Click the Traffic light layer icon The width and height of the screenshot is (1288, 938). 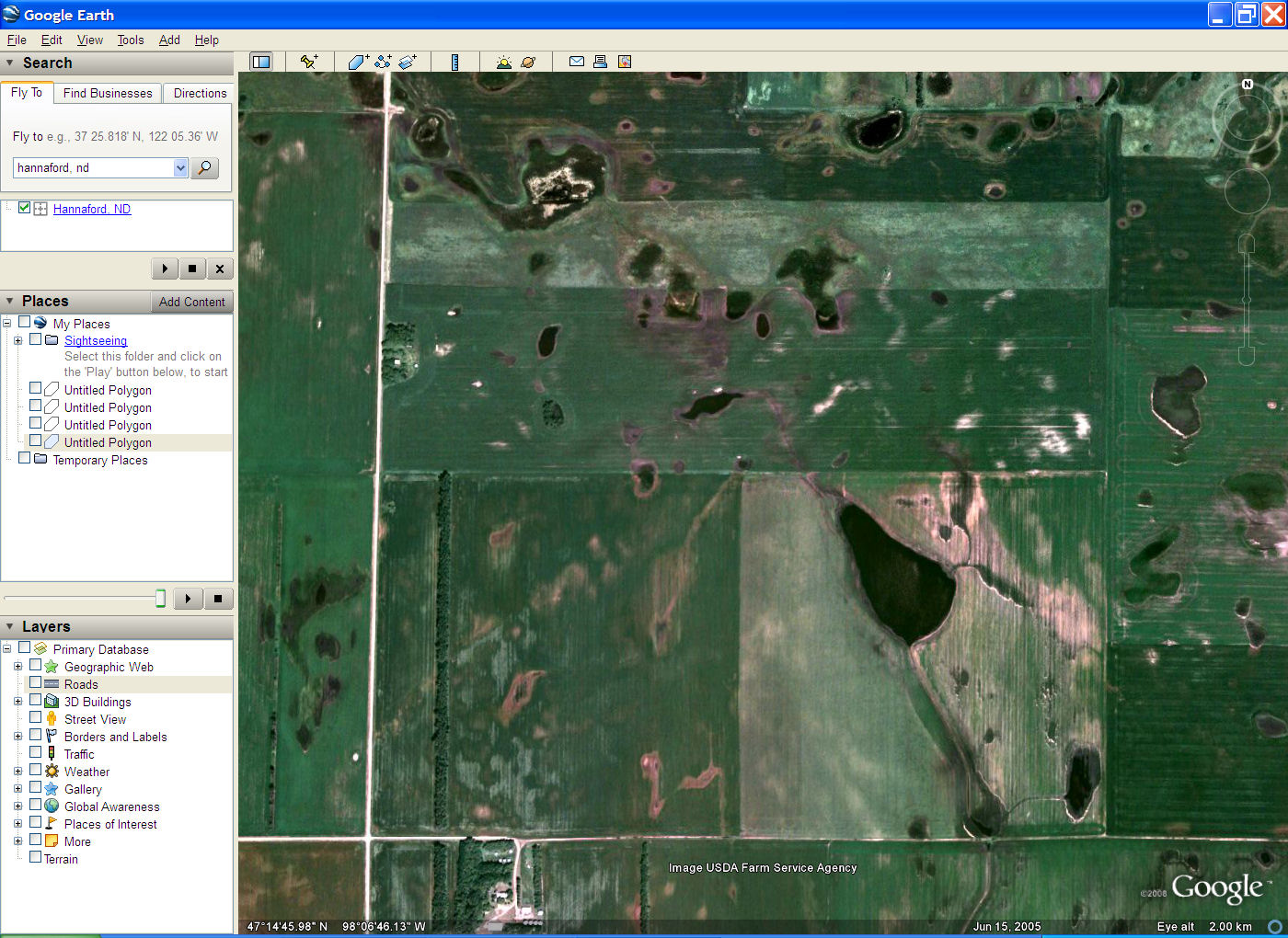52,754
